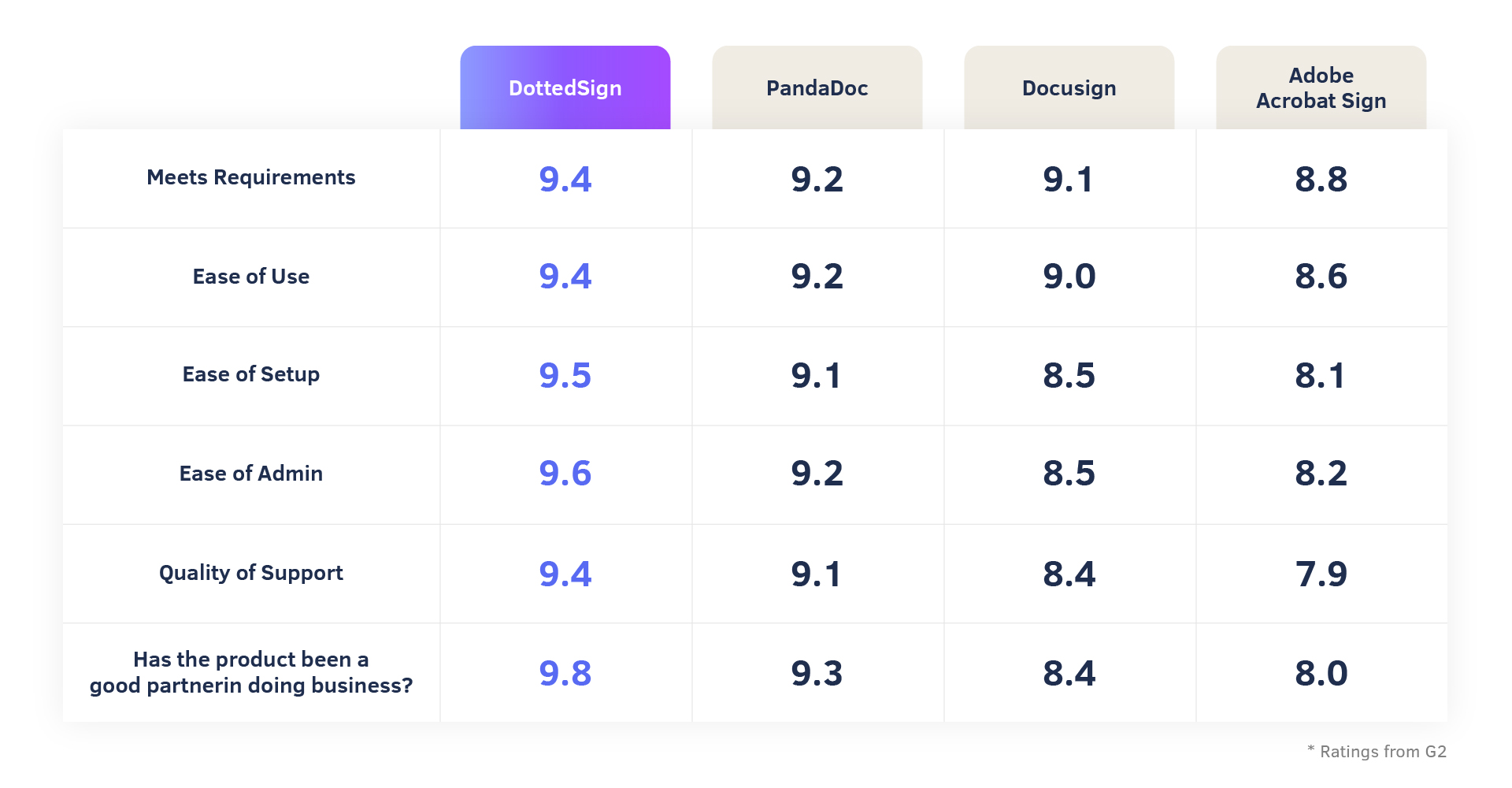Viewport: 1512px width, 788px height.
Task: Click Adobe's 8.8 Meets Requirements score
Action: [x=1321, y=179]
